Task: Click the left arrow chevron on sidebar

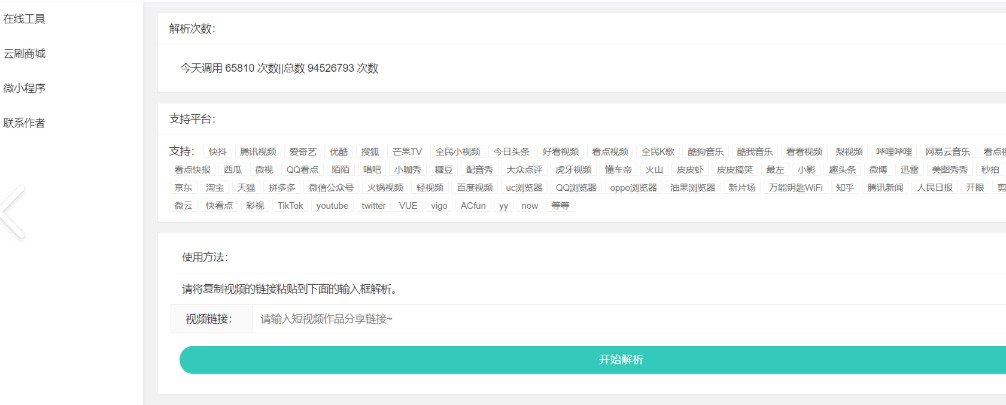Action: (x=13, y=212)
